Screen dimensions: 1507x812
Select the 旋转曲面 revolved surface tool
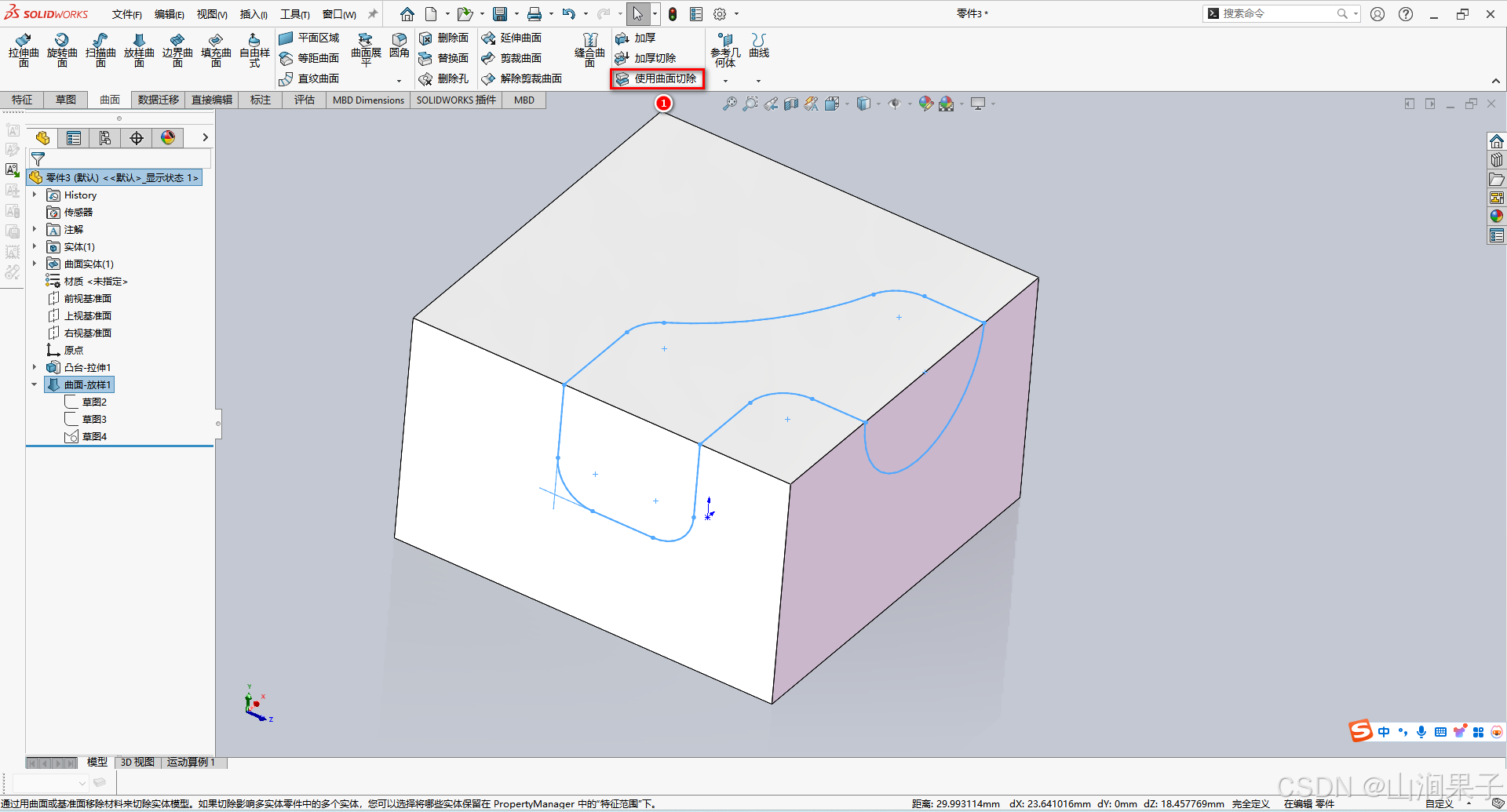click(x=62, y=50)
